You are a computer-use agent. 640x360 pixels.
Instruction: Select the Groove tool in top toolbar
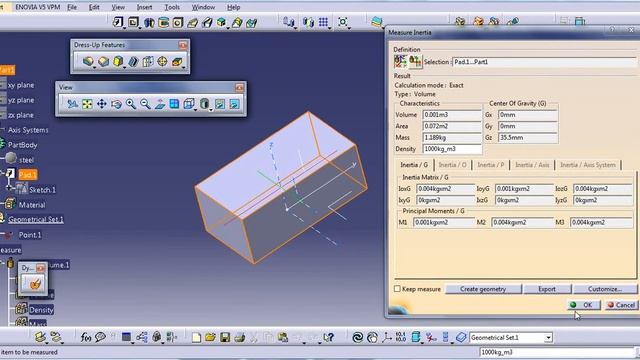coord(163,22)
